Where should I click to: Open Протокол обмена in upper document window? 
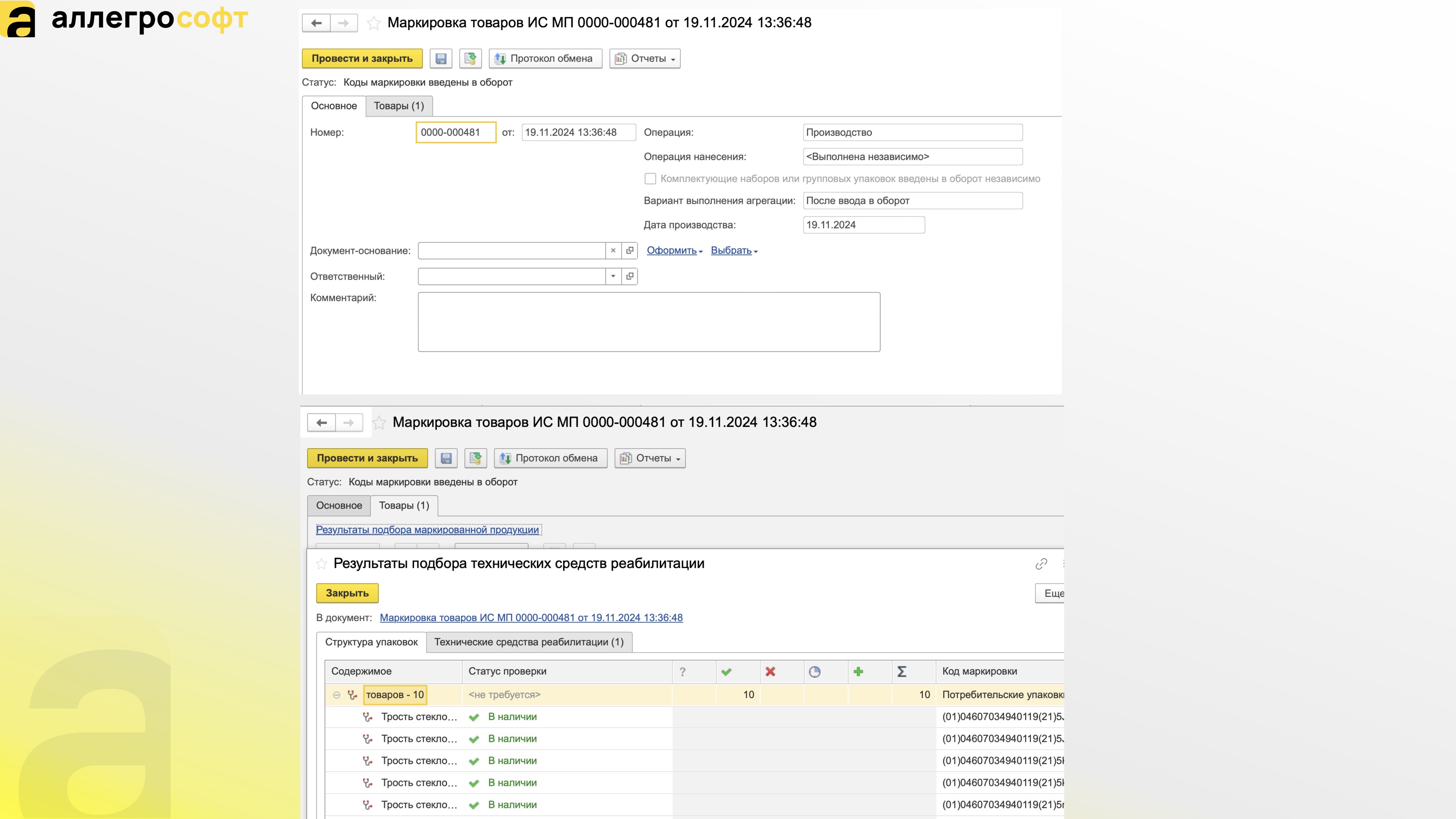coord(545,59)
